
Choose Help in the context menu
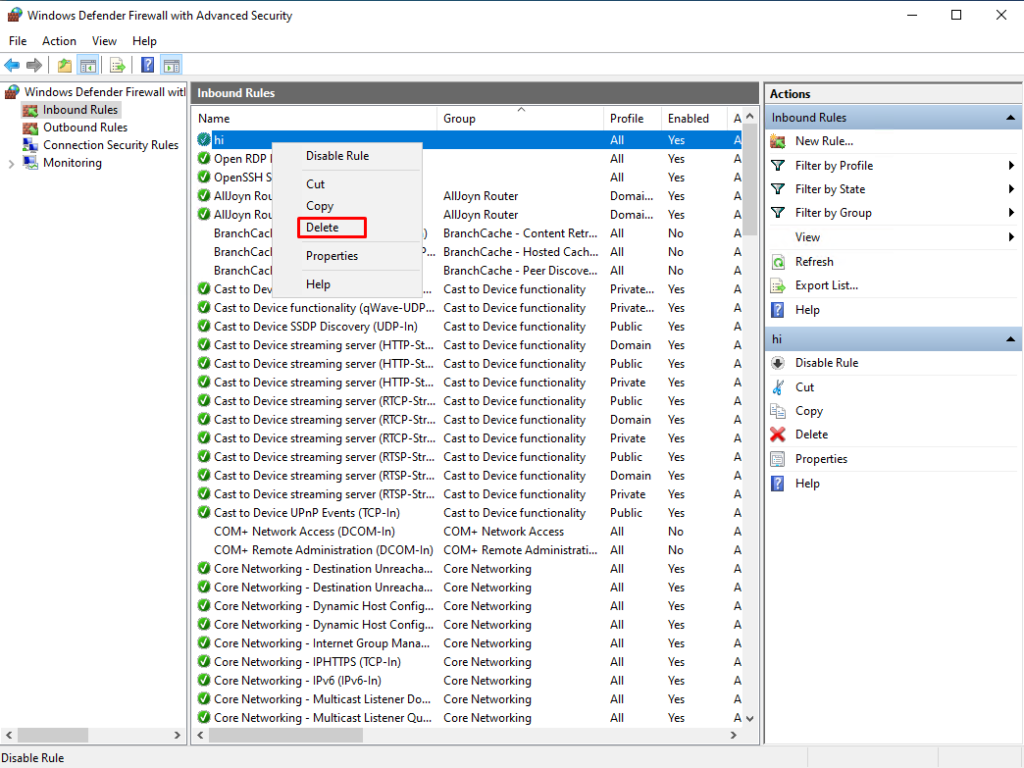347,284
